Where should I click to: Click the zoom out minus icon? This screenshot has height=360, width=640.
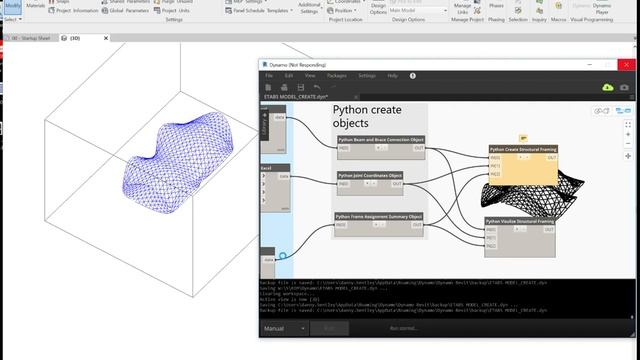coord(628,144)
